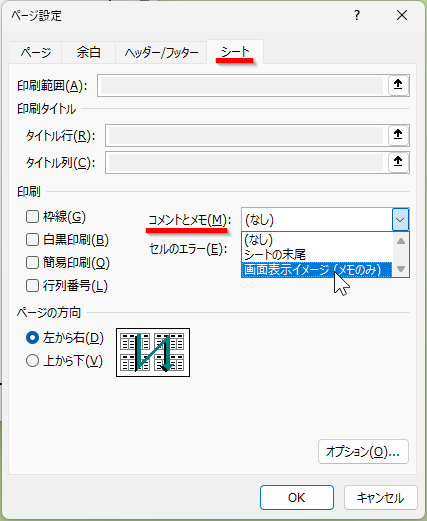Click the page order preview image

153,353
